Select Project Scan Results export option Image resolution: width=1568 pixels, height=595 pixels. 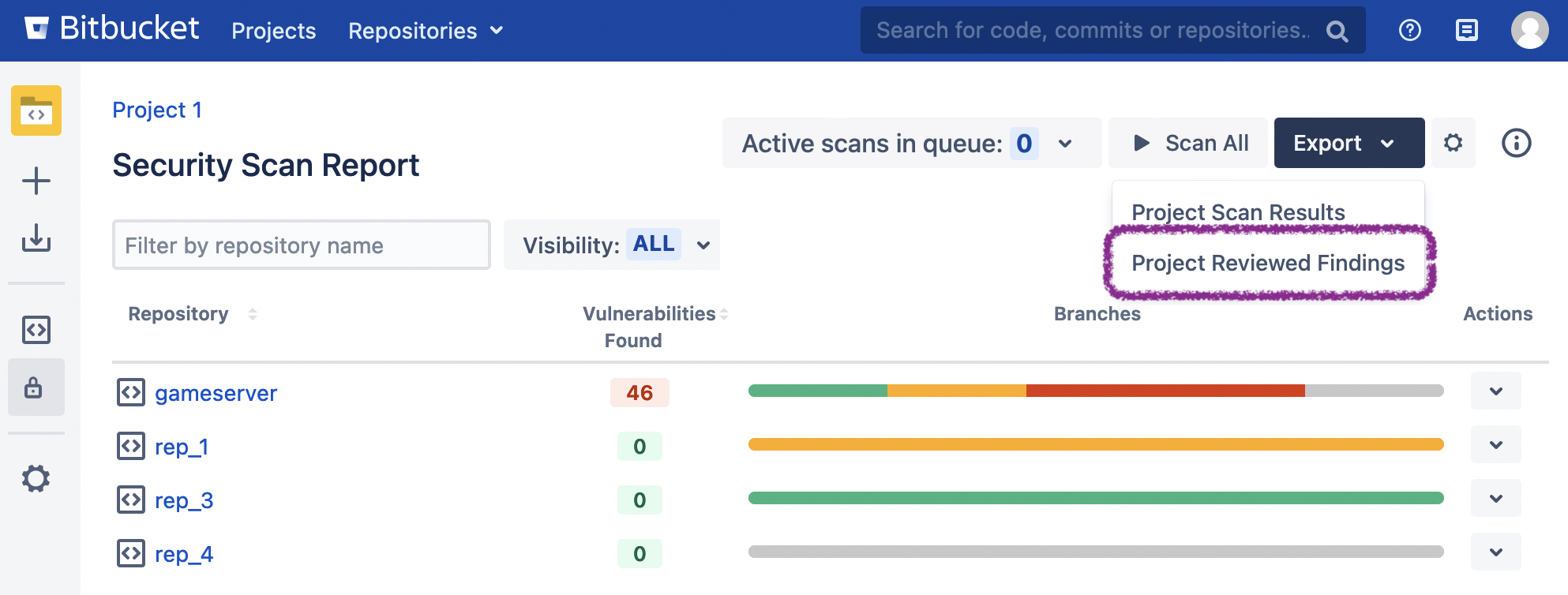click(x=1237, y=212)
